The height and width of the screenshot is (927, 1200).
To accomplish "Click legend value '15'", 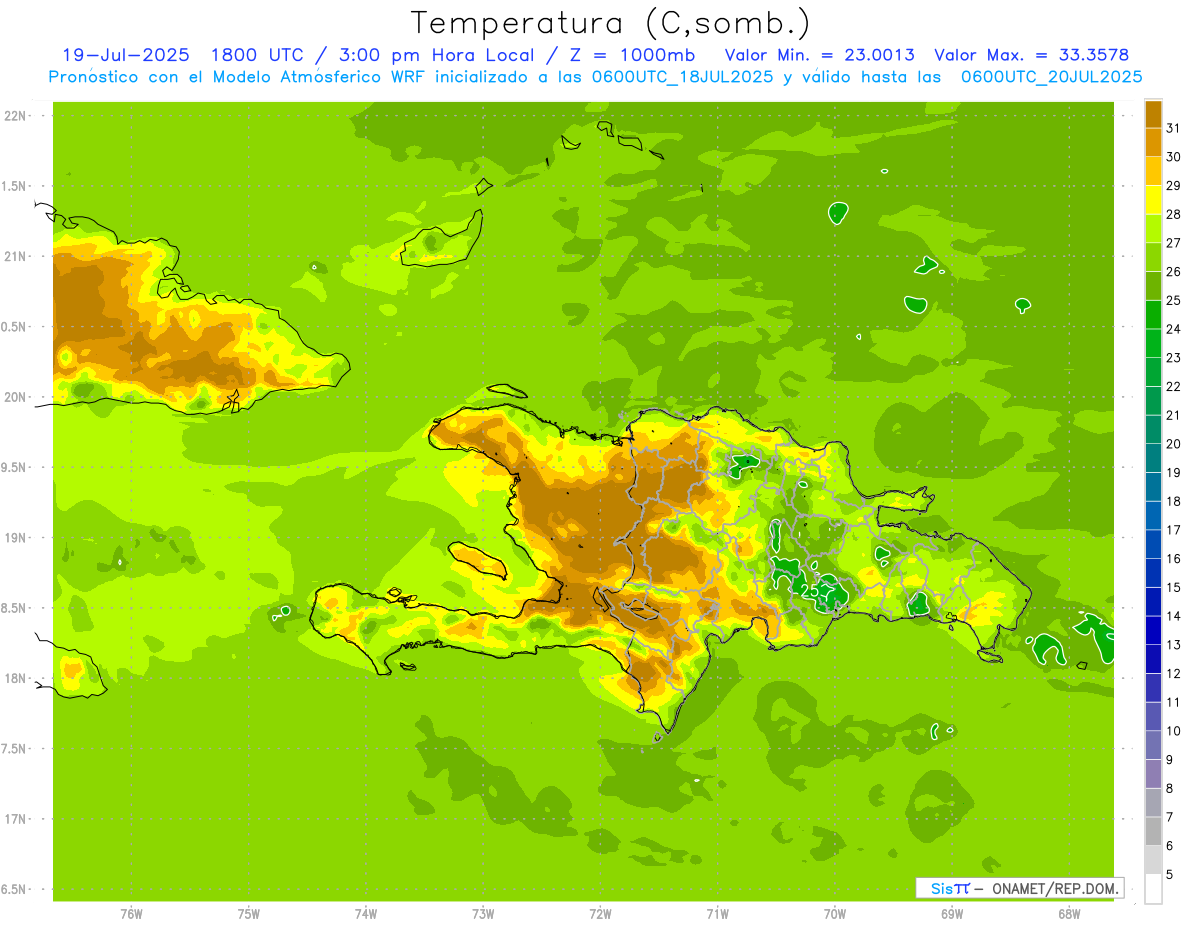I will pos(1174,588).
